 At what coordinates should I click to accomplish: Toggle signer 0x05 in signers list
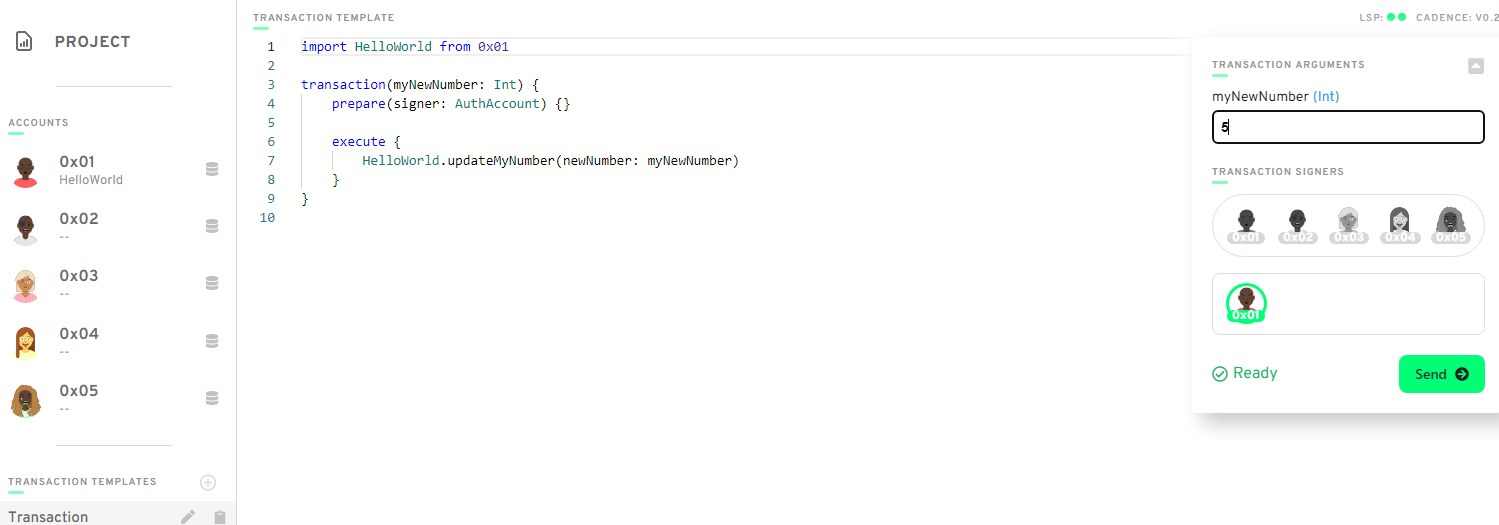[x=1451, y=226]
